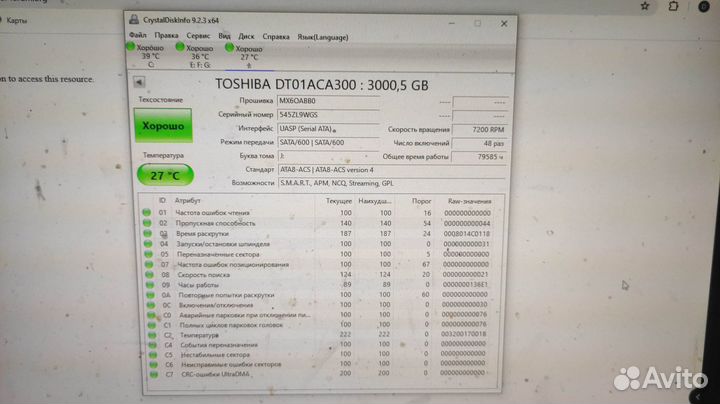720x404 pixels.
Task: Click the total hours field 79585 ч
Action: [479, 157]
